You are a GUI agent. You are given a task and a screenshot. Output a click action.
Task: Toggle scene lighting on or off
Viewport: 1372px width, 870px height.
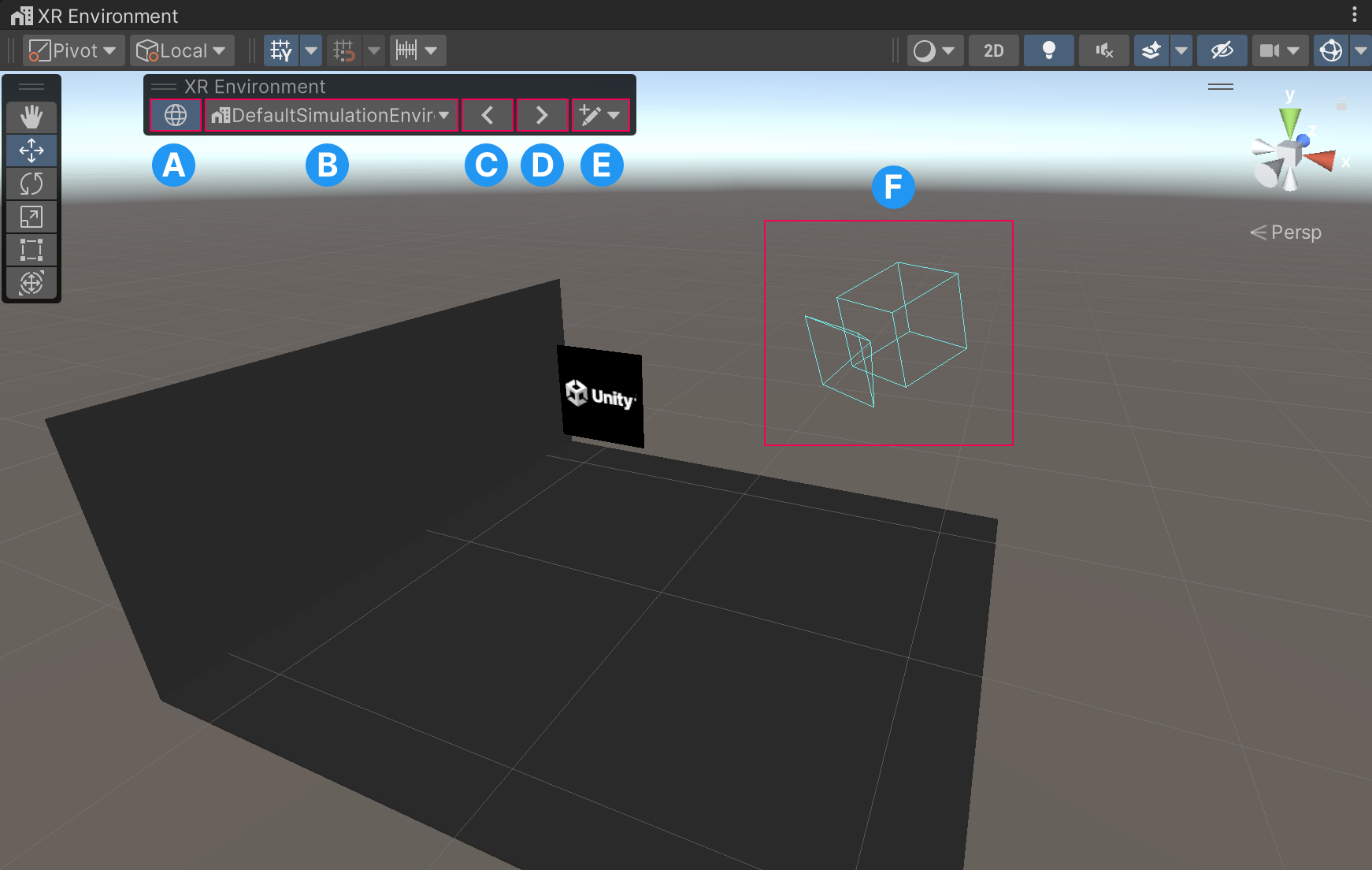[x=1048, y=50]
